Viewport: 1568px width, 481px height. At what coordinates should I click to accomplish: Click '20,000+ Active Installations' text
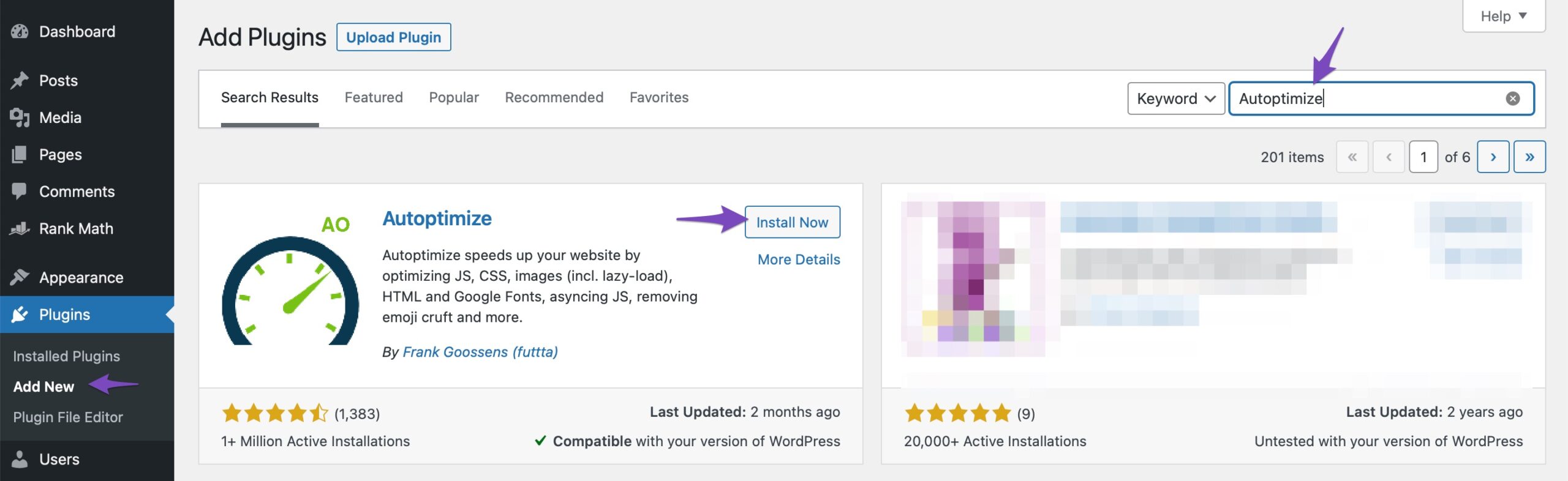tap(995, 441)
